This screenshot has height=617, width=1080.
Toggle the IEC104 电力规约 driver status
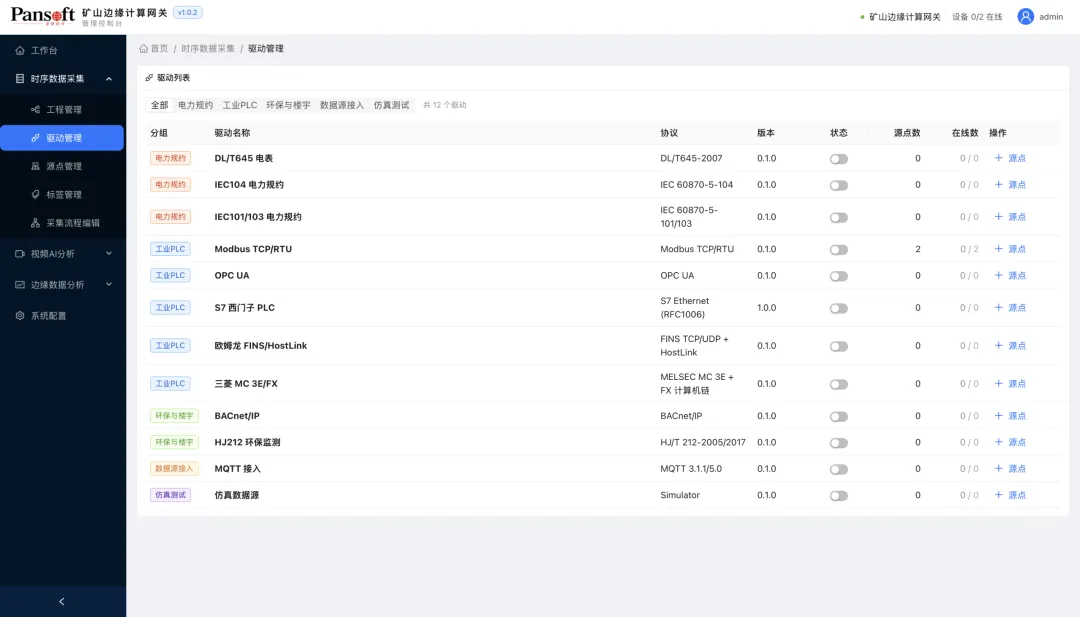pyautogui.click(x=838, y=185)
